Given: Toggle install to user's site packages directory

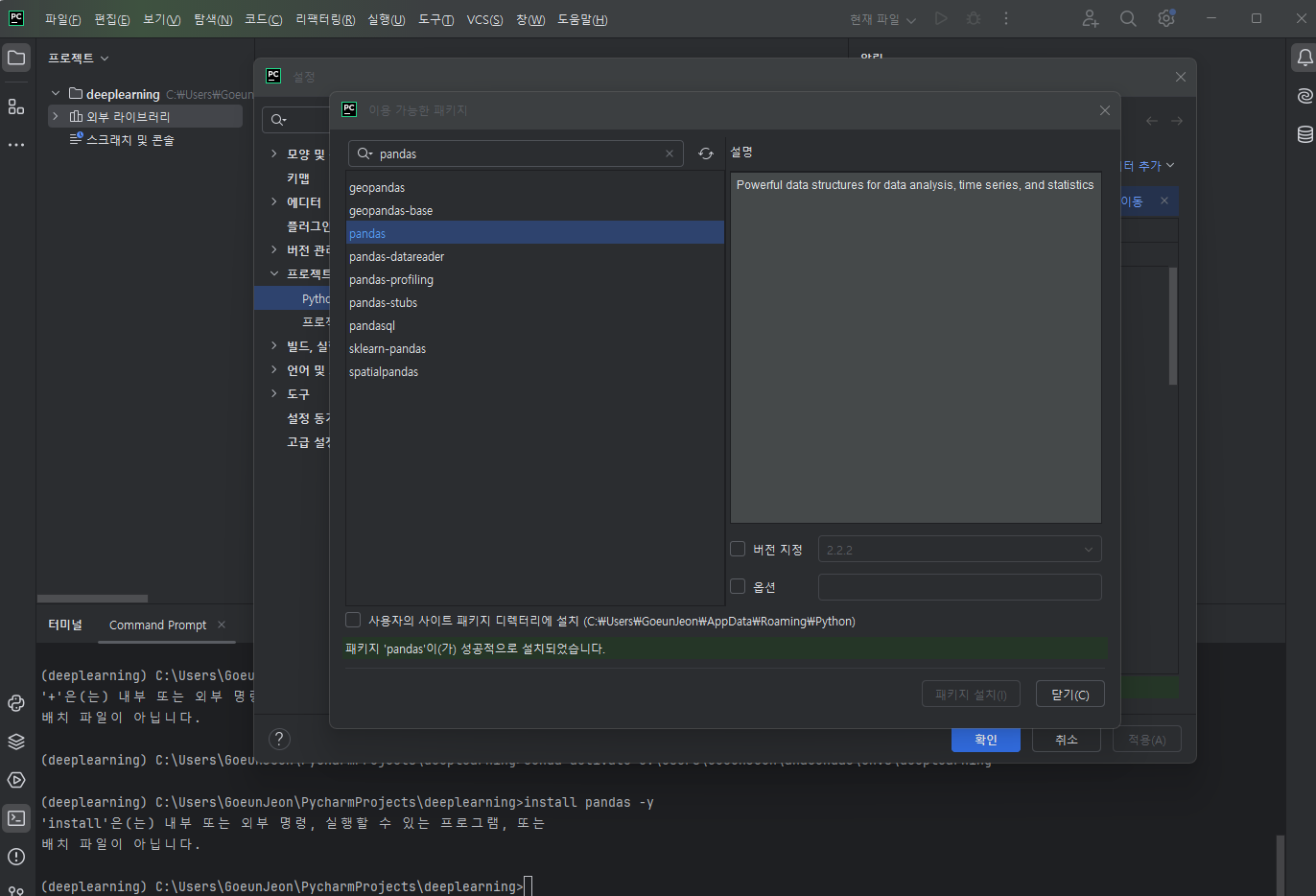Looking at the screenshot, I should (353, 620).
